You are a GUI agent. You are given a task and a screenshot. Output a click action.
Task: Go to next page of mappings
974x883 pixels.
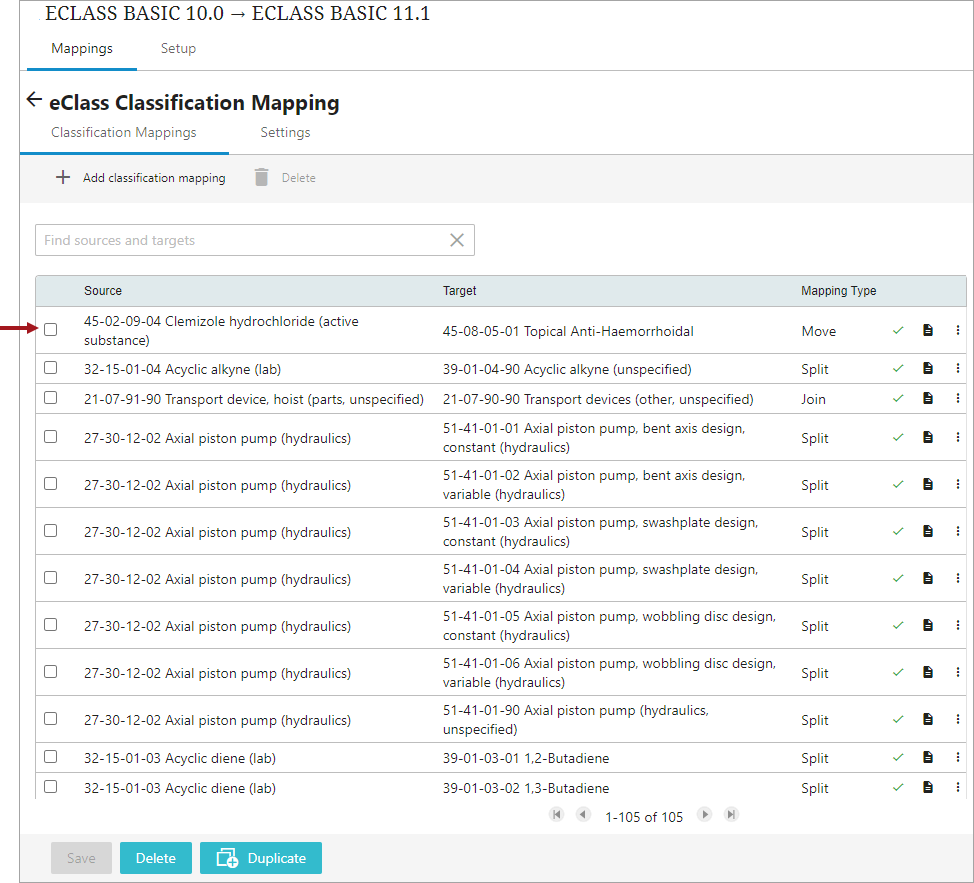point(705,815)
